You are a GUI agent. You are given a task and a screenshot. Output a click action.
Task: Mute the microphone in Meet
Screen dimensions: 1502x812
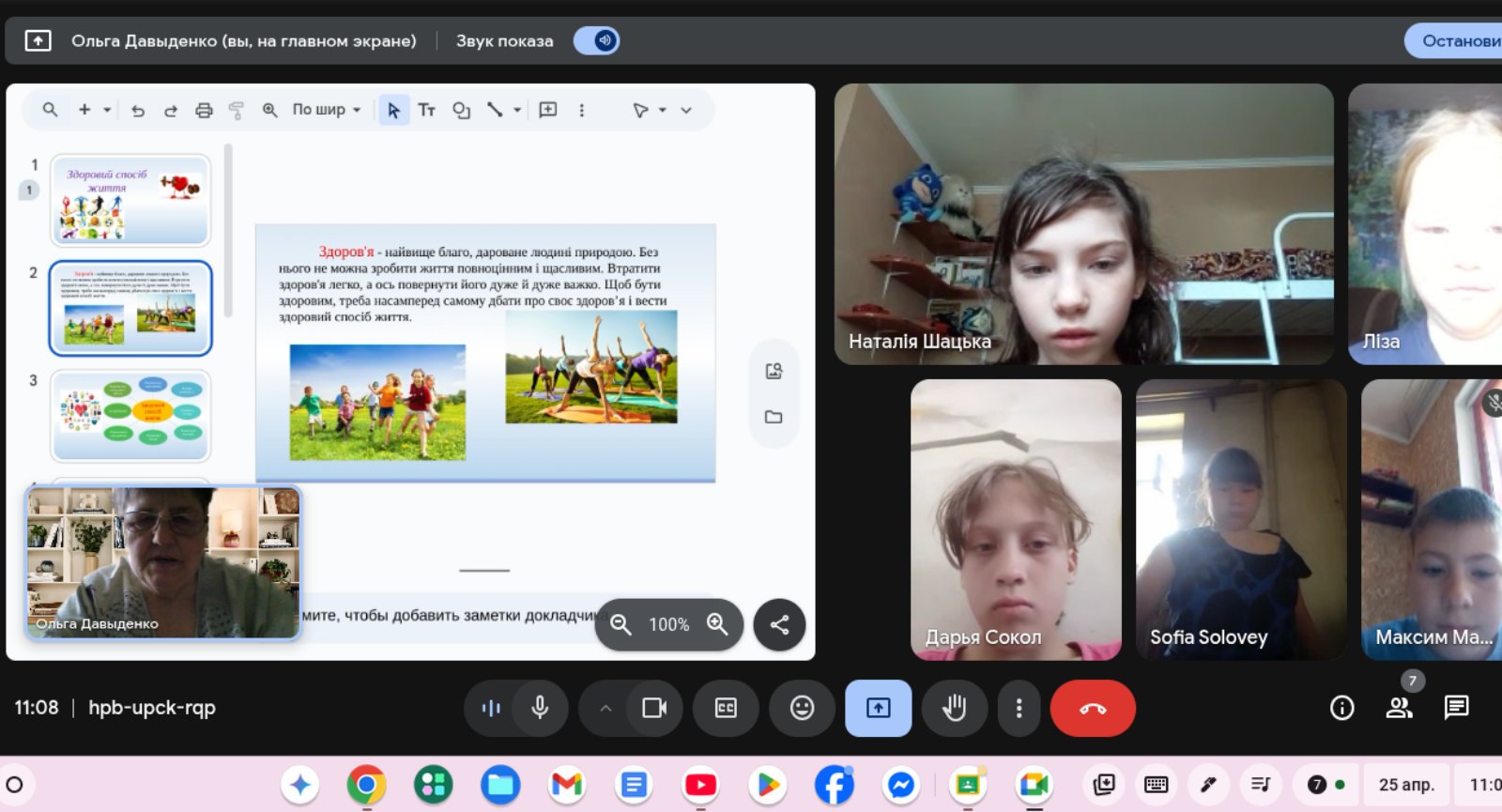(540, 708)
